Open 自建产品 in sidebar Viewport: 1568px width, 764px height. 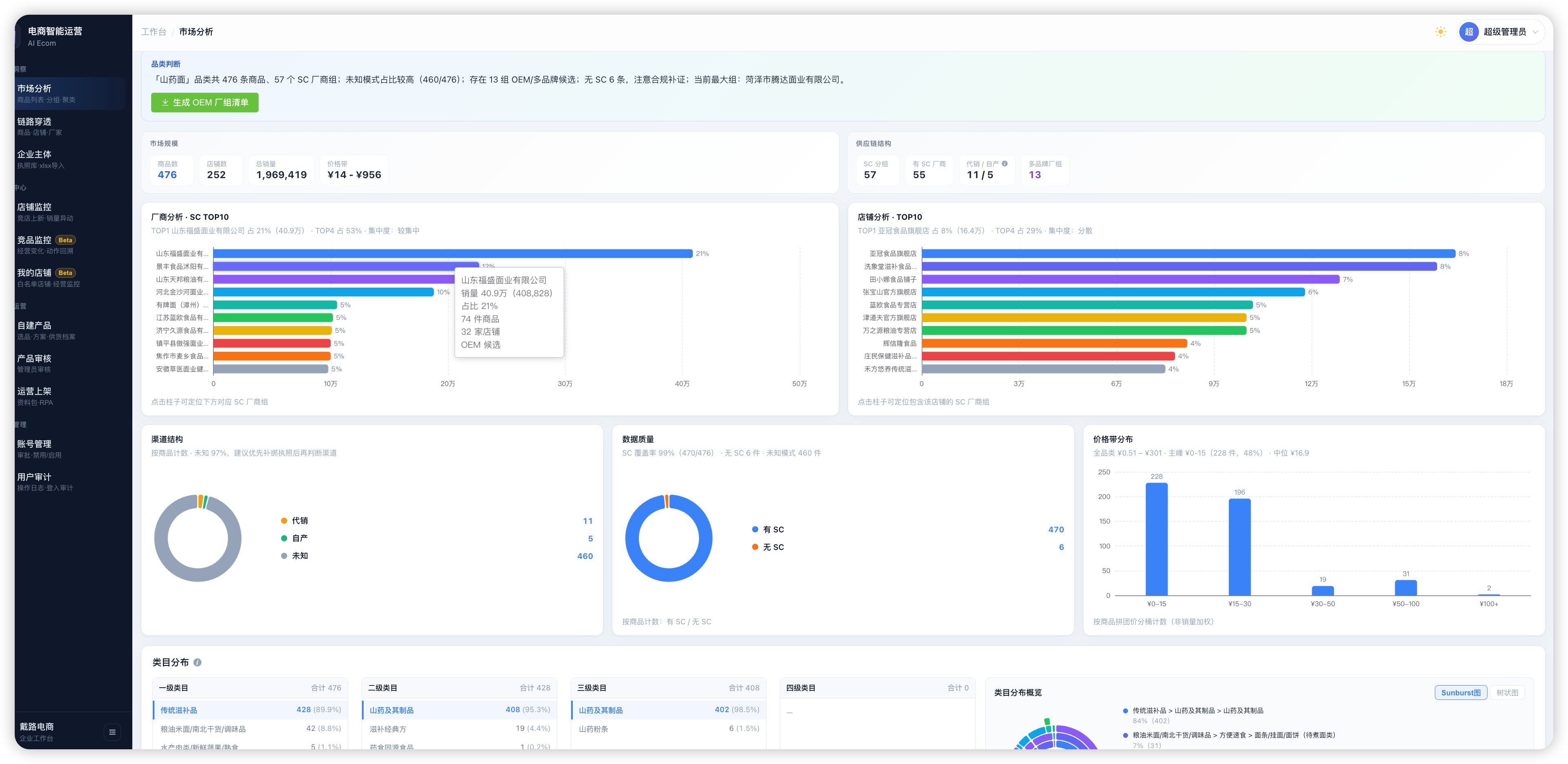point(70,330)
